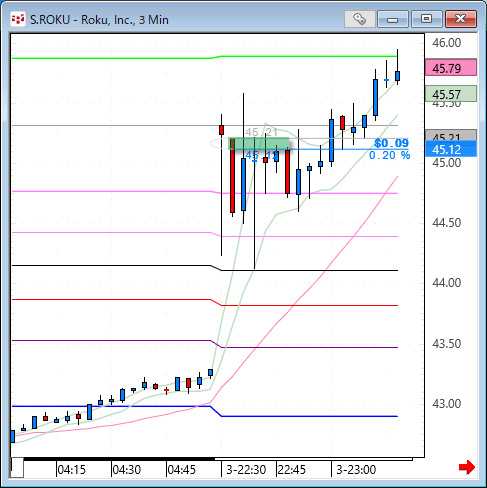The image size is (487, 488).
Task: Click the white box at time axis start
Action: pyautogui.click(x=17, y=468)
